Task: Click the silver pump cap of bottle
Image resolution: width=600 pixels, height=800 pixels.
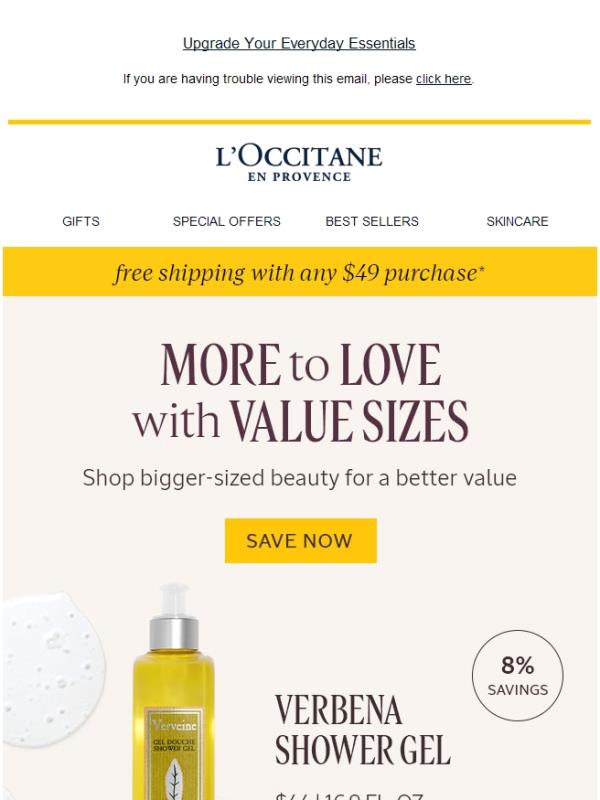Action: (174, 633)
